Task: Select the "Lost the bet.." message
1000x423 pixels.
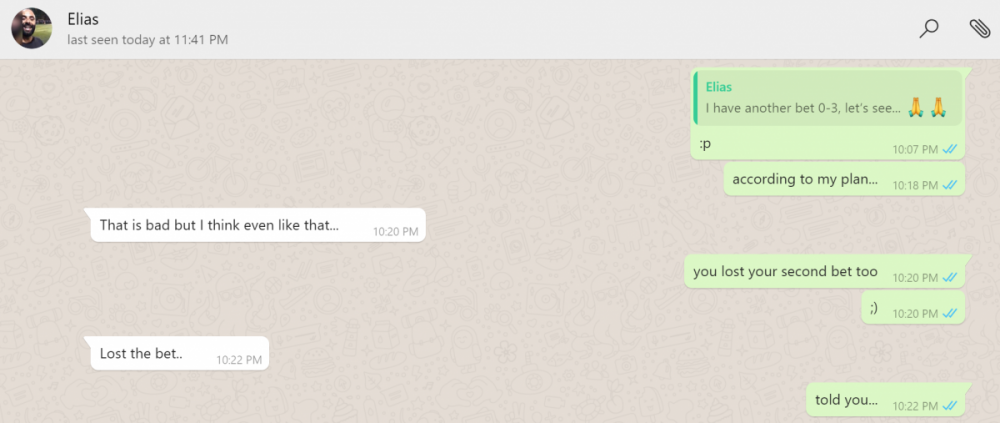Action: 179,353
